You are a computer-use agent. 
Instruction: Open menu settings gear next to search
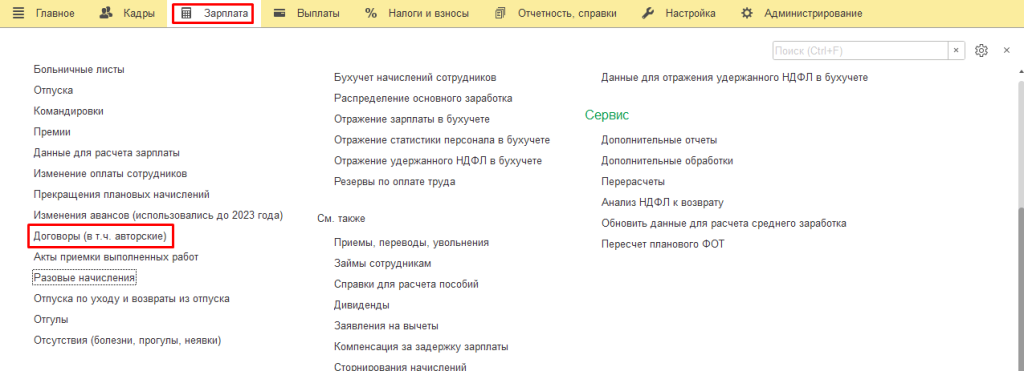(981, 50)
